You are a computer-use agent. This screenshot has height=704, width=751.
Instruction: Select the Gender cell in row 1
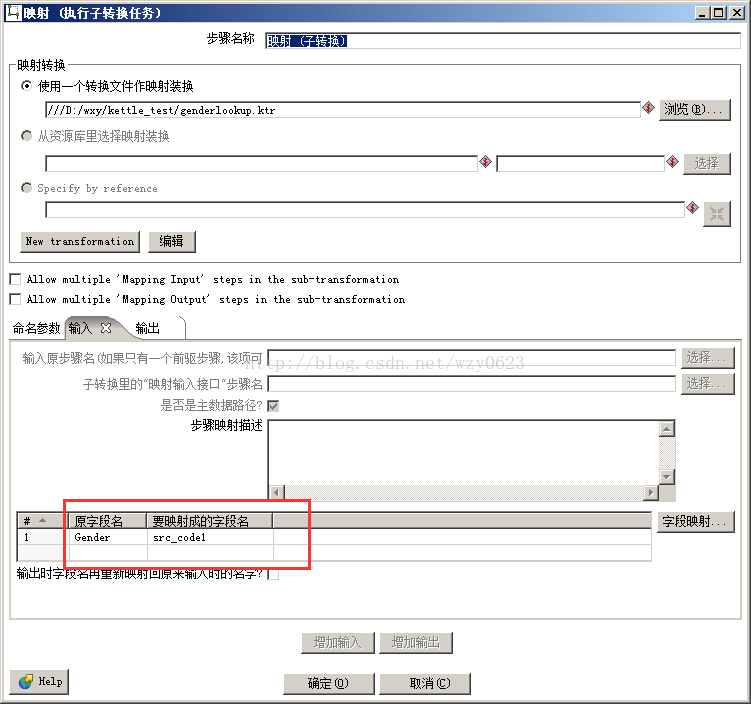108,537
